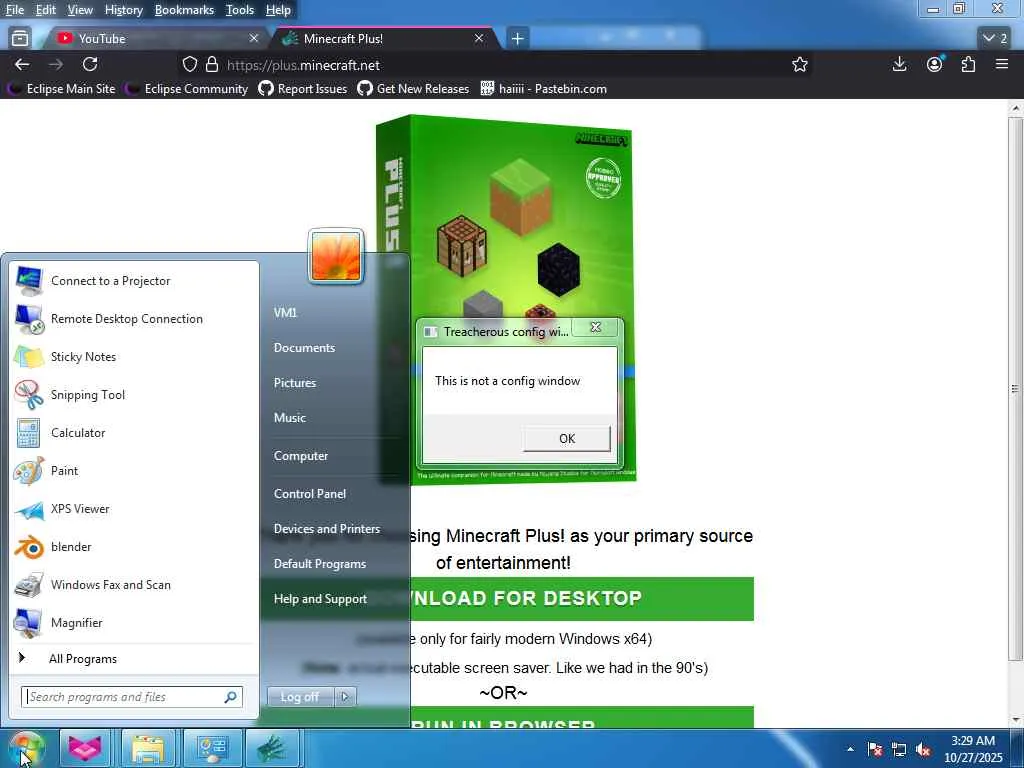Open the tracking protection shield icon
The image size is (1024, 768).
click(x=189, y=64)
